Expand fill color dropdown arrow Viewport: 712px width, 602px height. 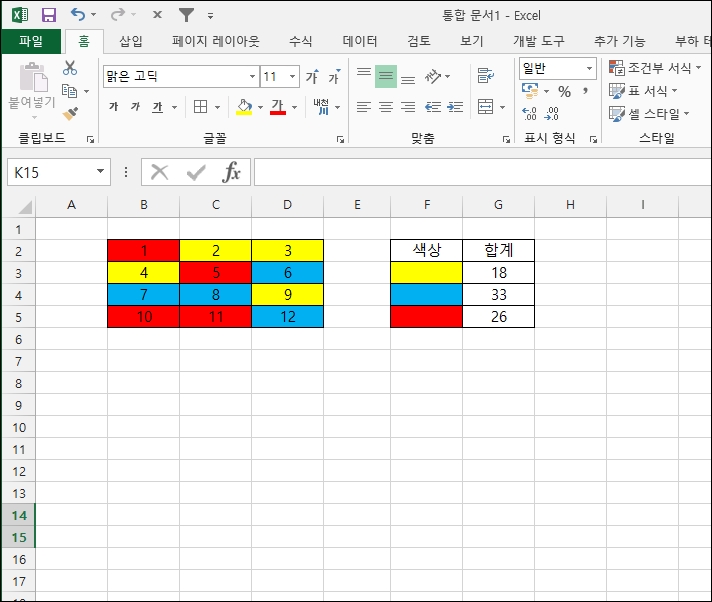pos(261,107)
